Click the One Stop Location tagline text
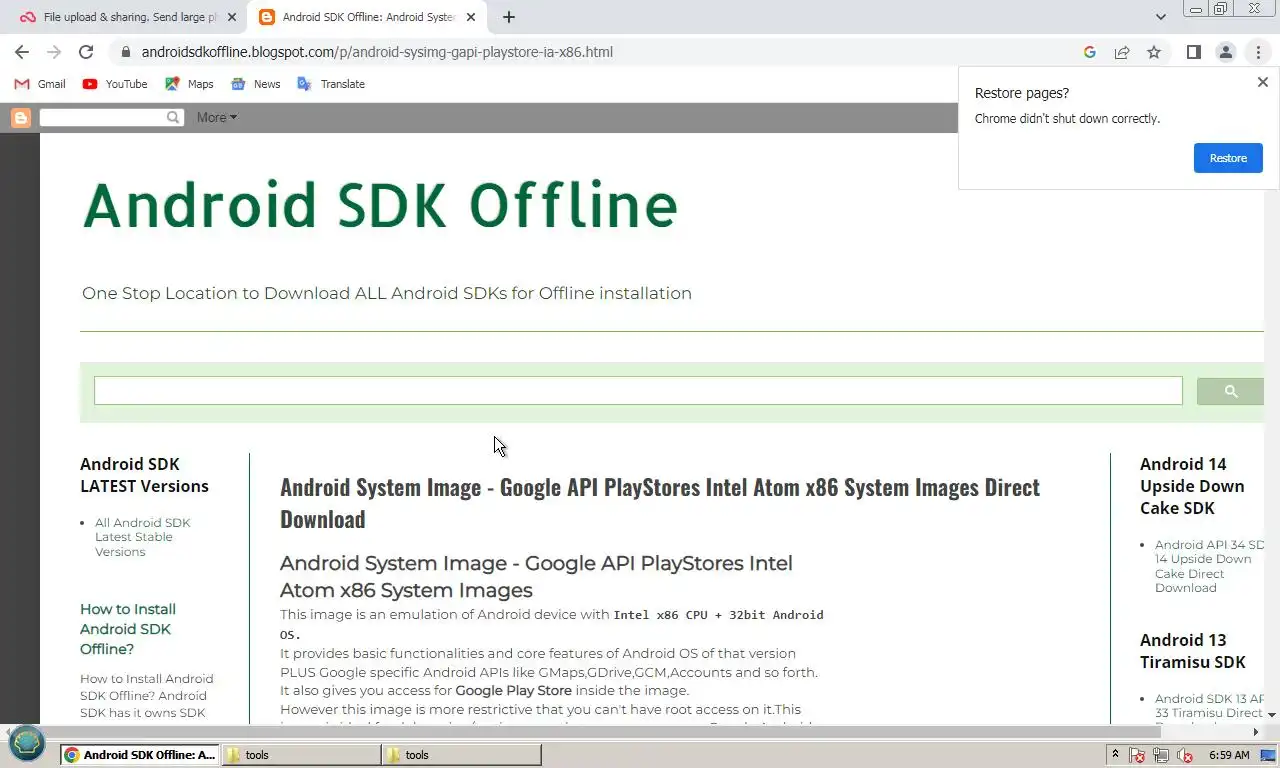 click(x=387, y=293)
